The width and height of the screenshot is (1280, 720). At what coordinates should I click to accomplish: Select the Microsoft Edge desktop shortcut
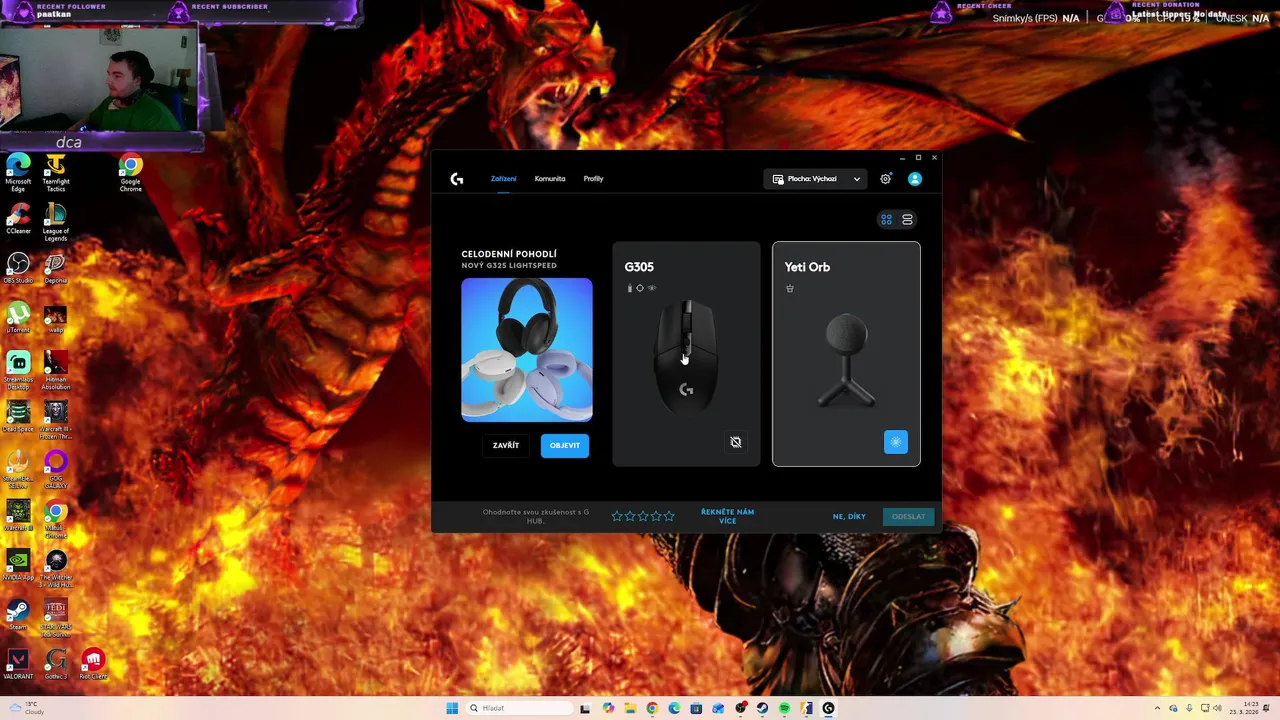18,172
